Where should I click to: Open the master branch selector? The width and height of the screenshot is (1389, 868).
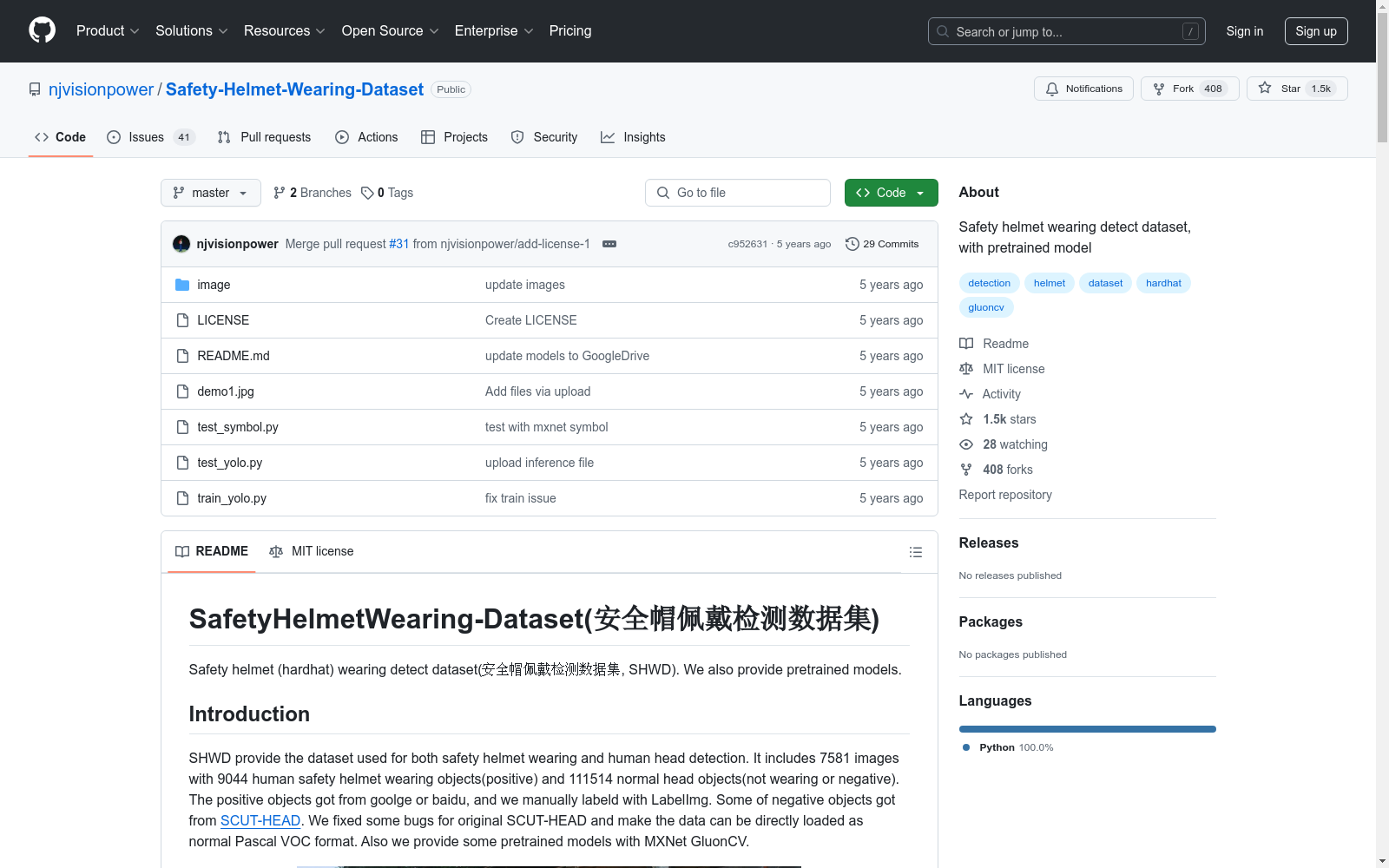pos(211,193)
